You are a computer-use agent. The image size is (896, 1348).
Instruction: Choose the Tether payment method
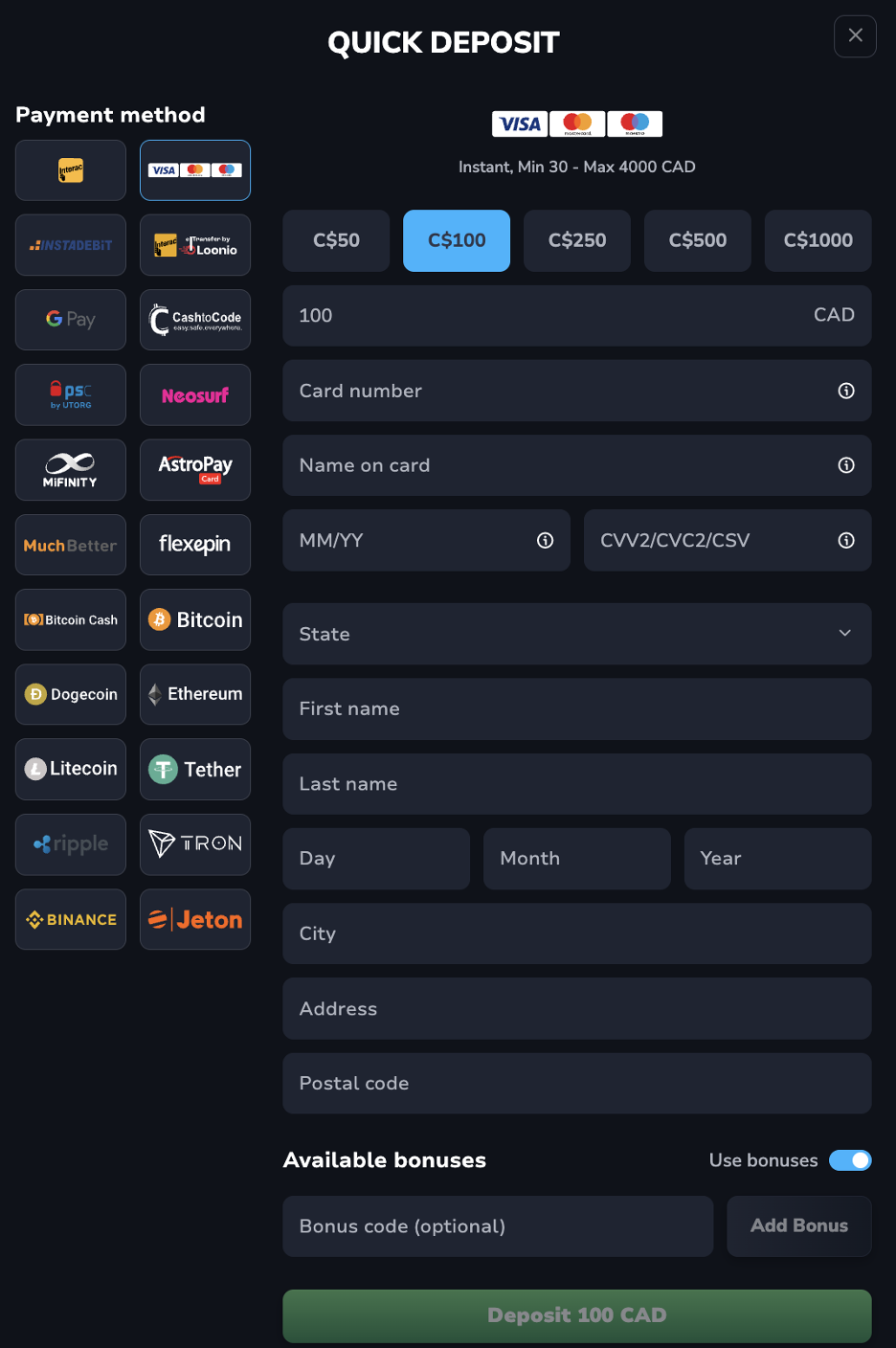[195, 769]
